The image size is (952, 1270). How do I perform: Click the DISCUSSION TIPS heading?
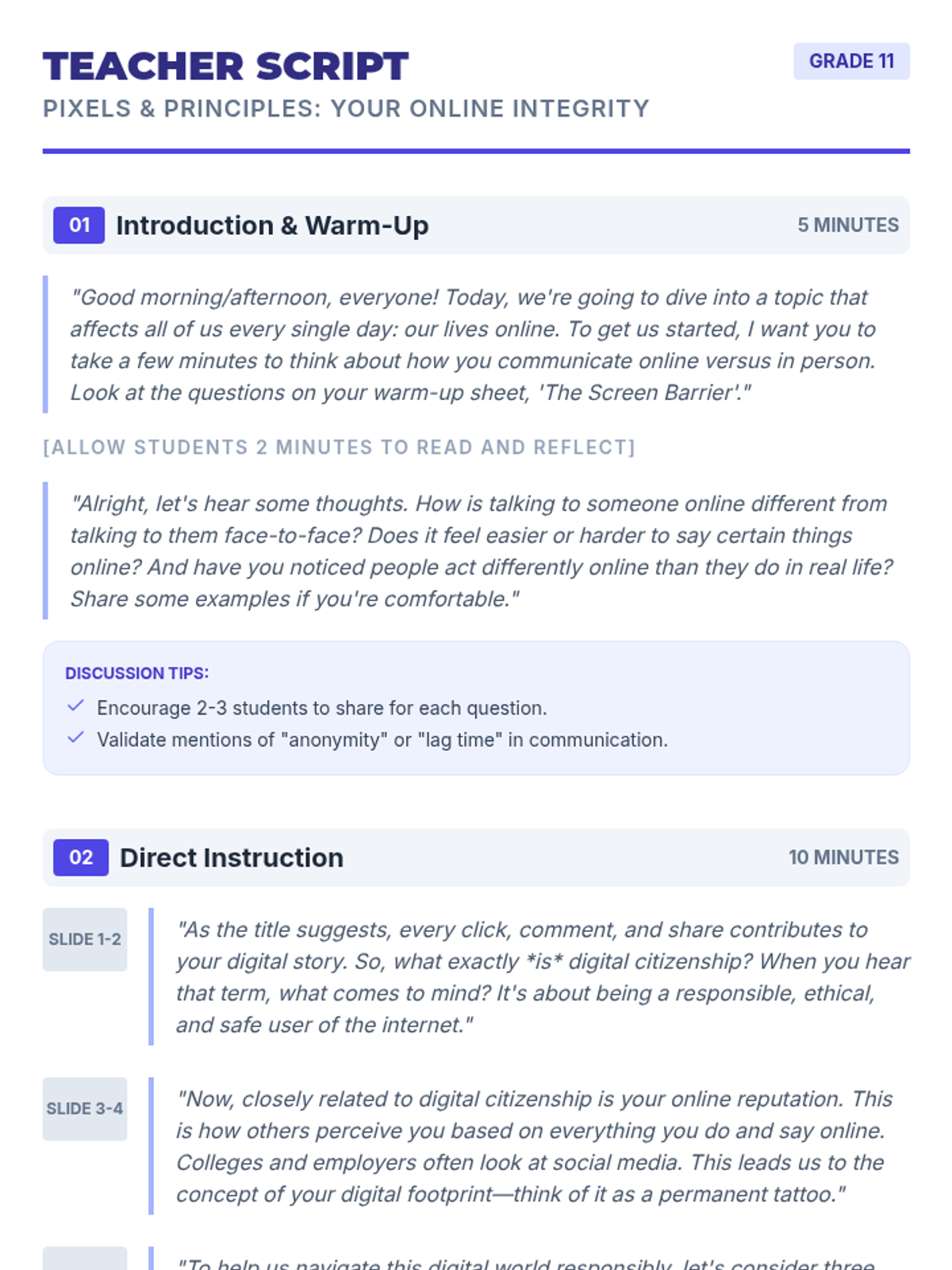(x=137, y=673)
